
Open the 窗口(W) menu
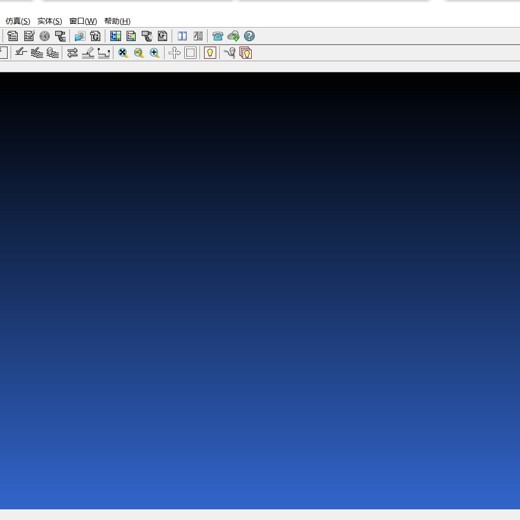point(83,21)
